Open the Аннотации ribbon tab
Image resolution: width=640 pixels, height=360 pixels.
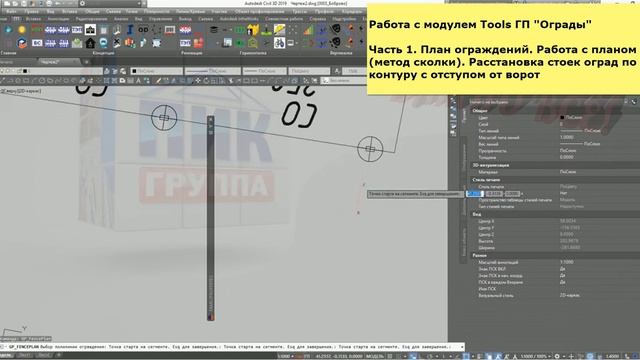[x=58, y=19]
